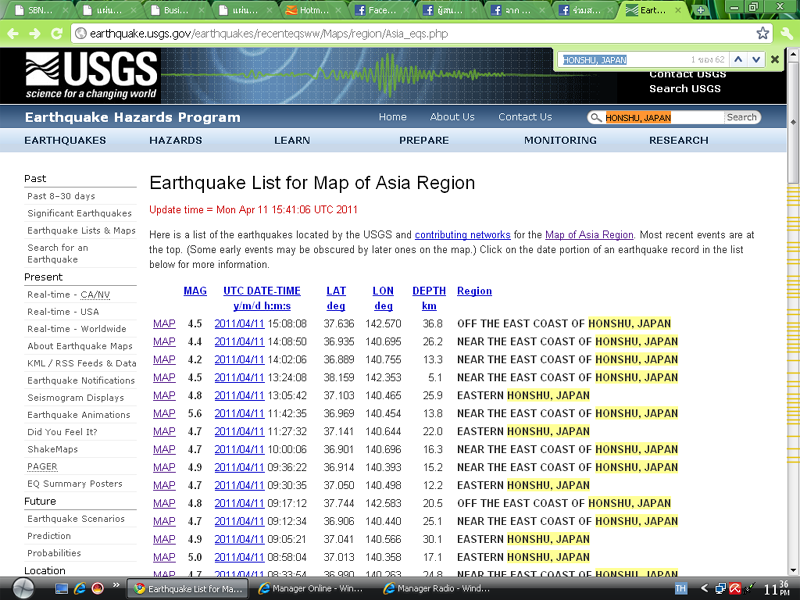
Task: Click the Search button on USGS bar
Action: [741, 117]
